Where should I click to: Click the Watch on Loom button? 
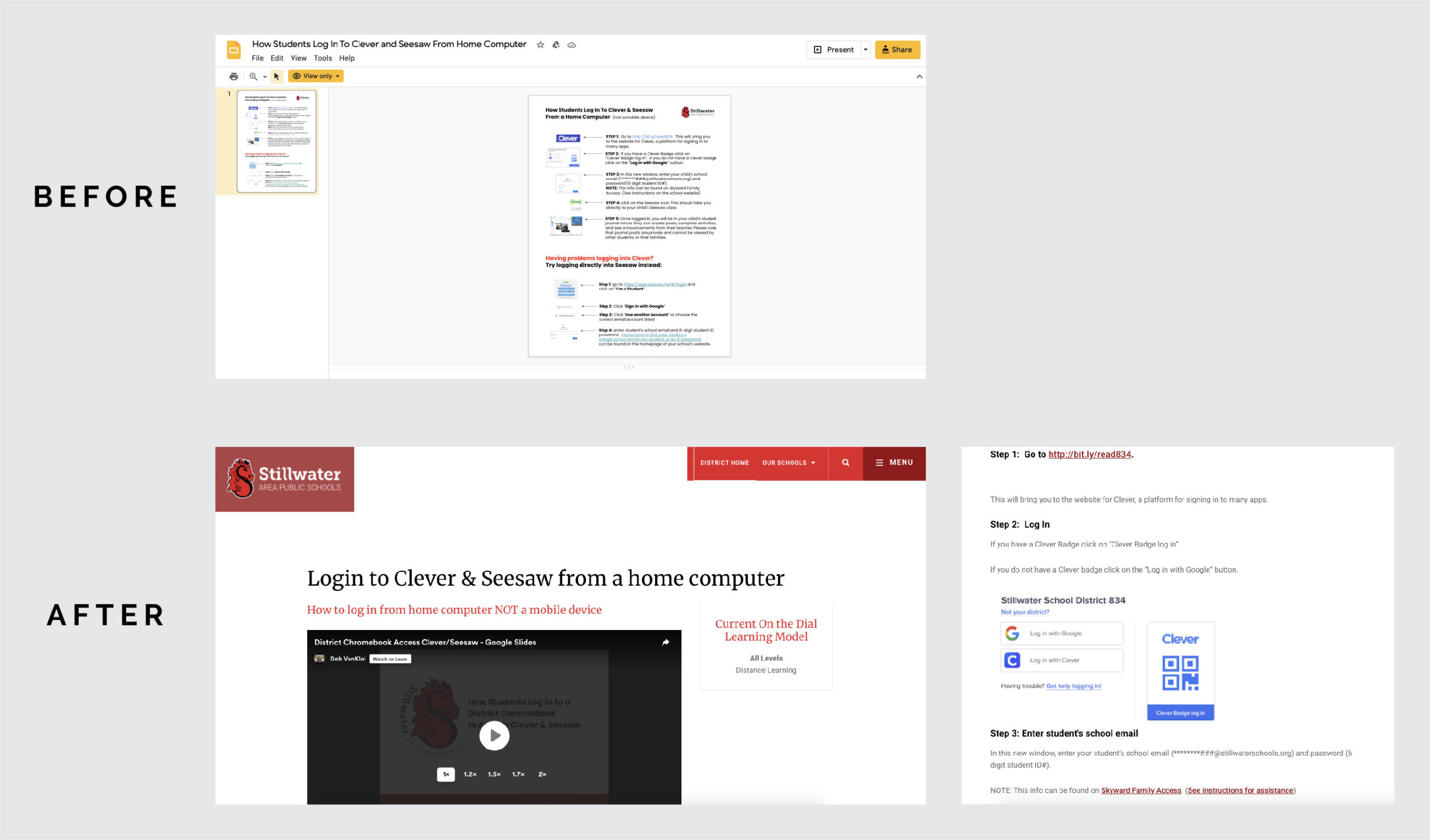click(390, 659)
